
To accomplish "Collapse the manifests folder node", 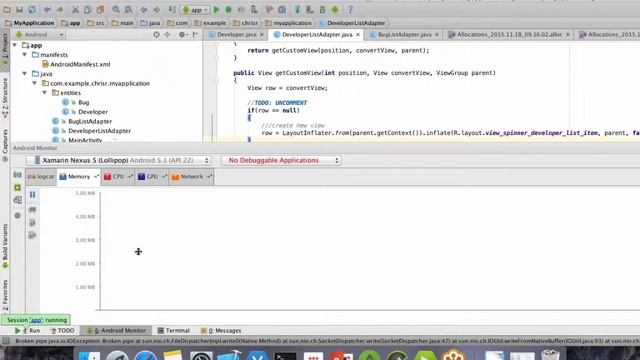I will [25, 54].
